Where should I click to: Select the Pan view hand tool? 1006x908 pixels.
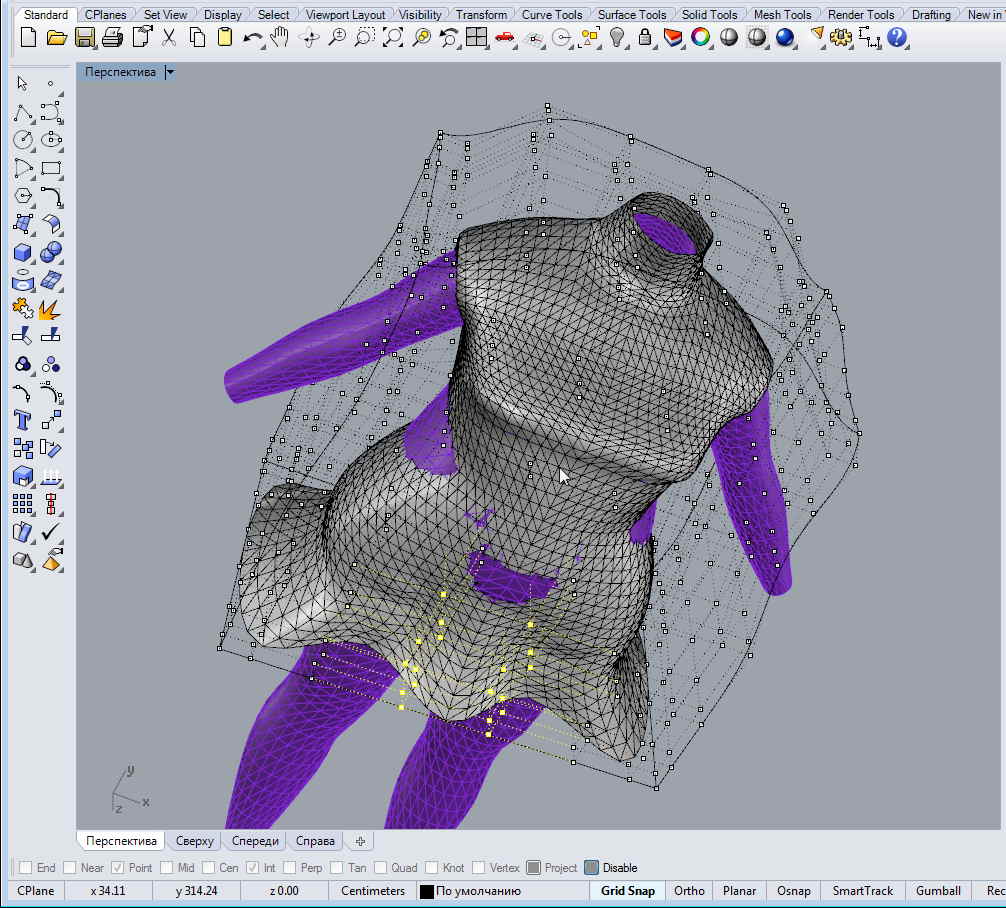281,38
